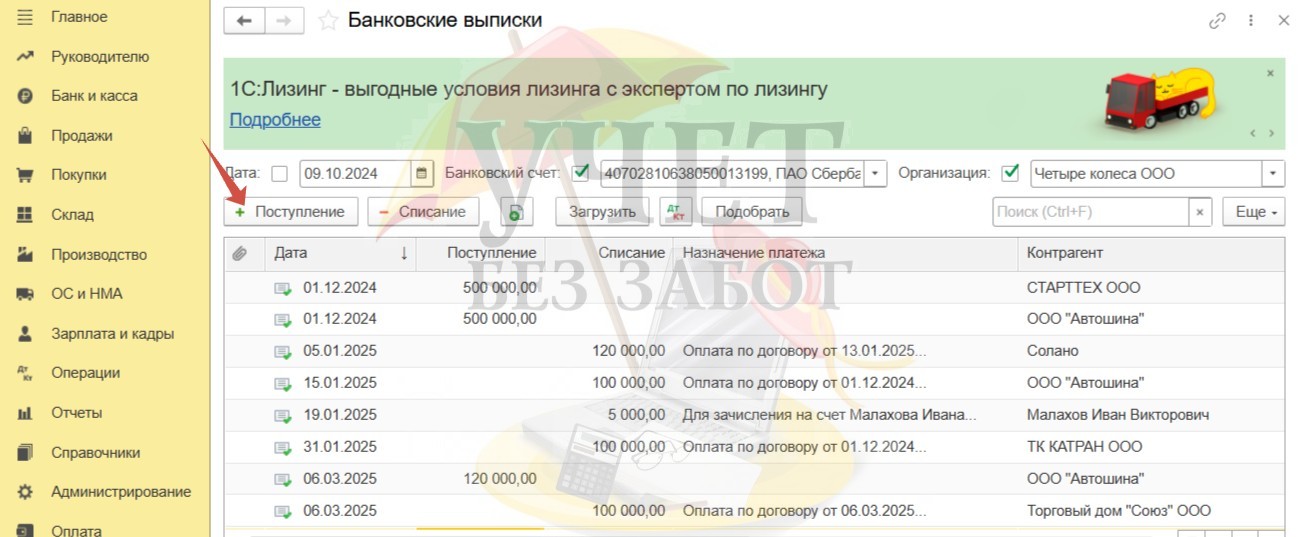
Task: Show previous banner with left arrow
Action: tap(1252, 133)
